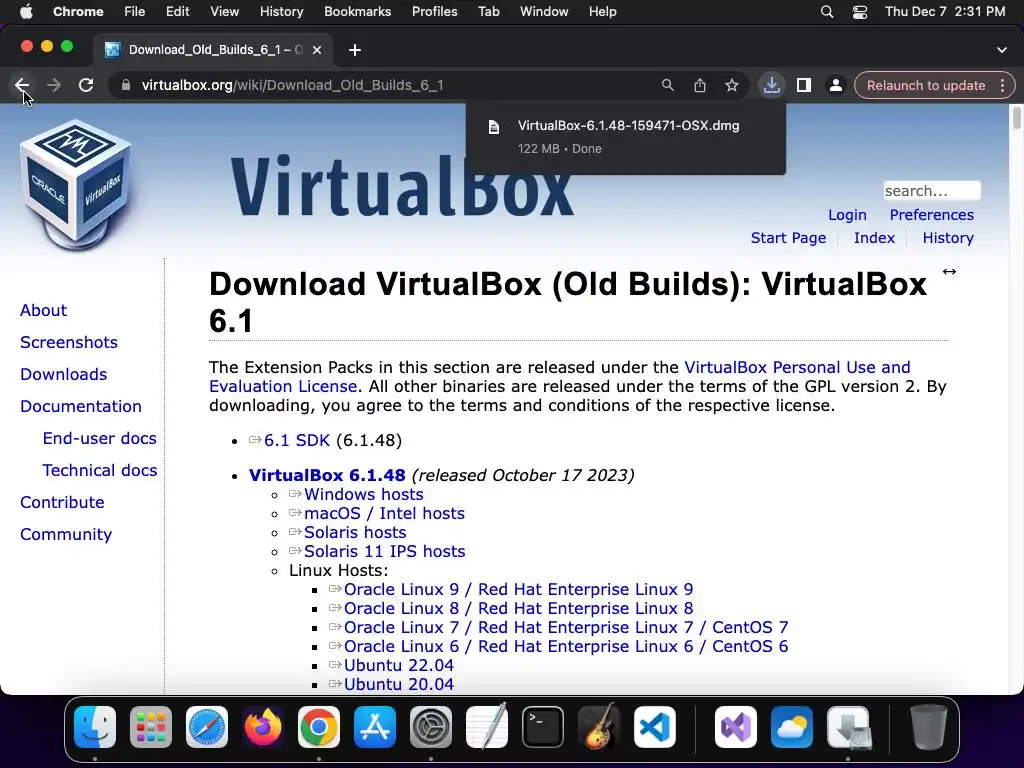Screen dimensions: 1024x768
Task: Select the Download_Old_Builds_6_1 browser tab
Action: (x=213, y=50)
